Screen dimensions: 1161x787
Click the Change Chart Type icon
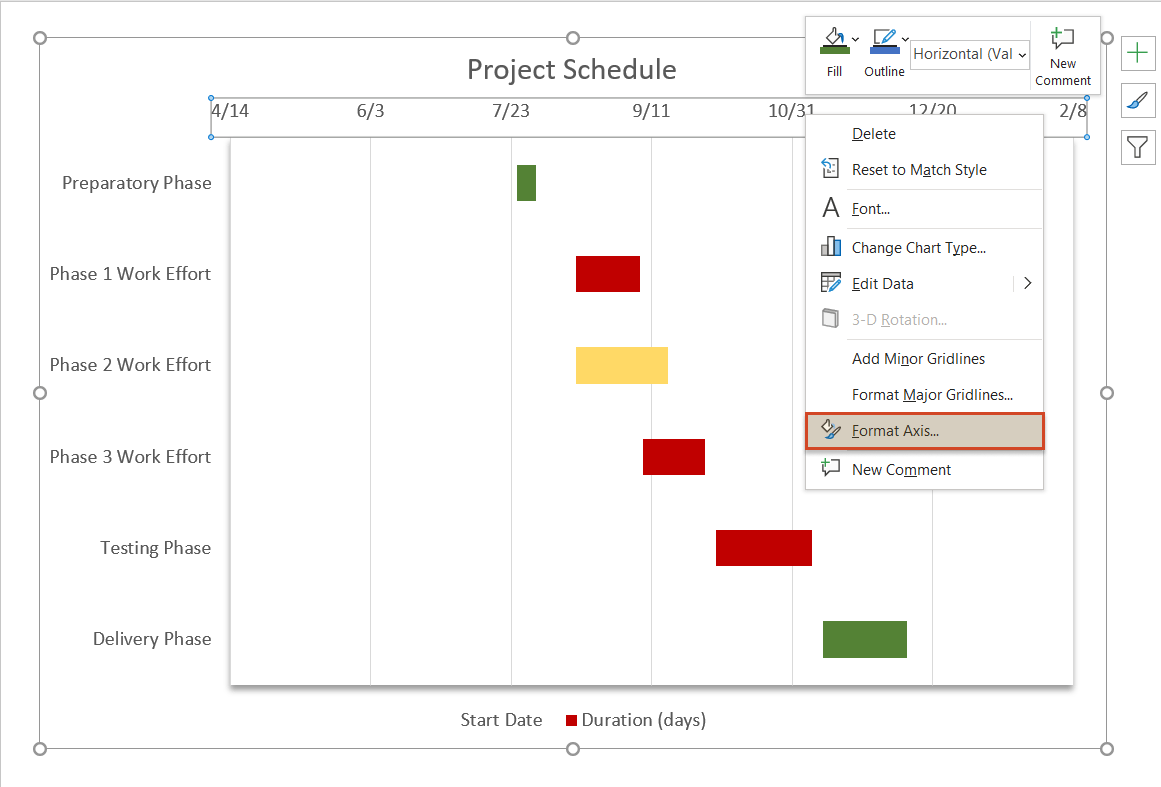pos(830,247)
